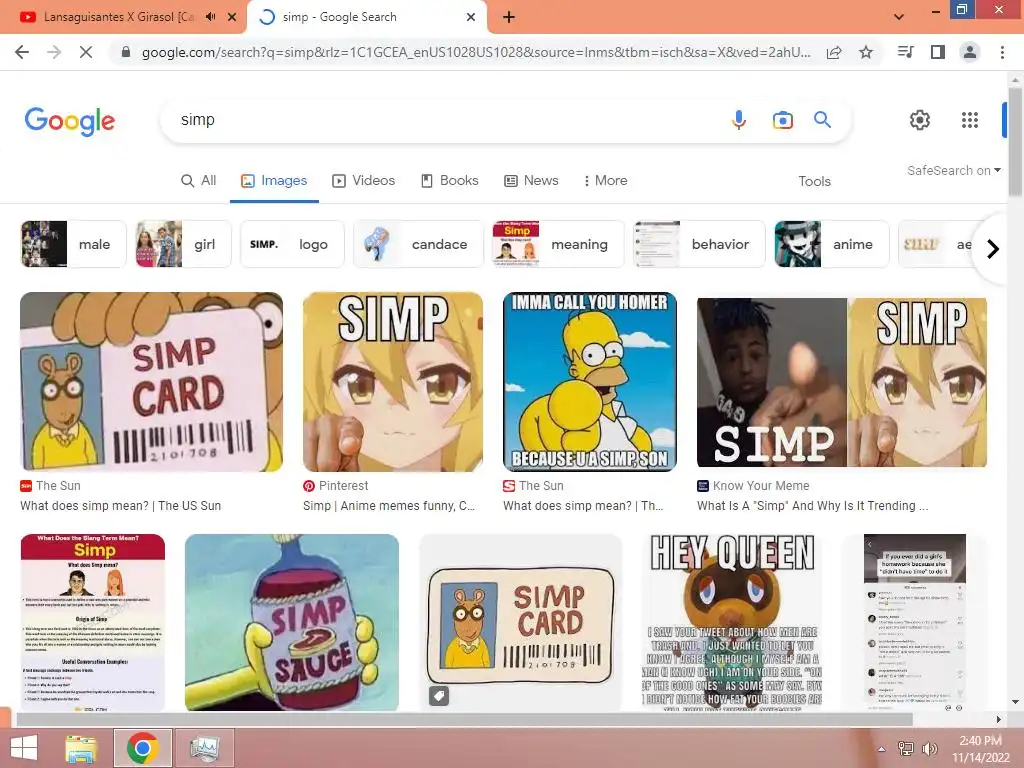Open the Hey Queen Tom Nook image
Image resolution: width=1024 pixels, height=768 pixels.
732,622
